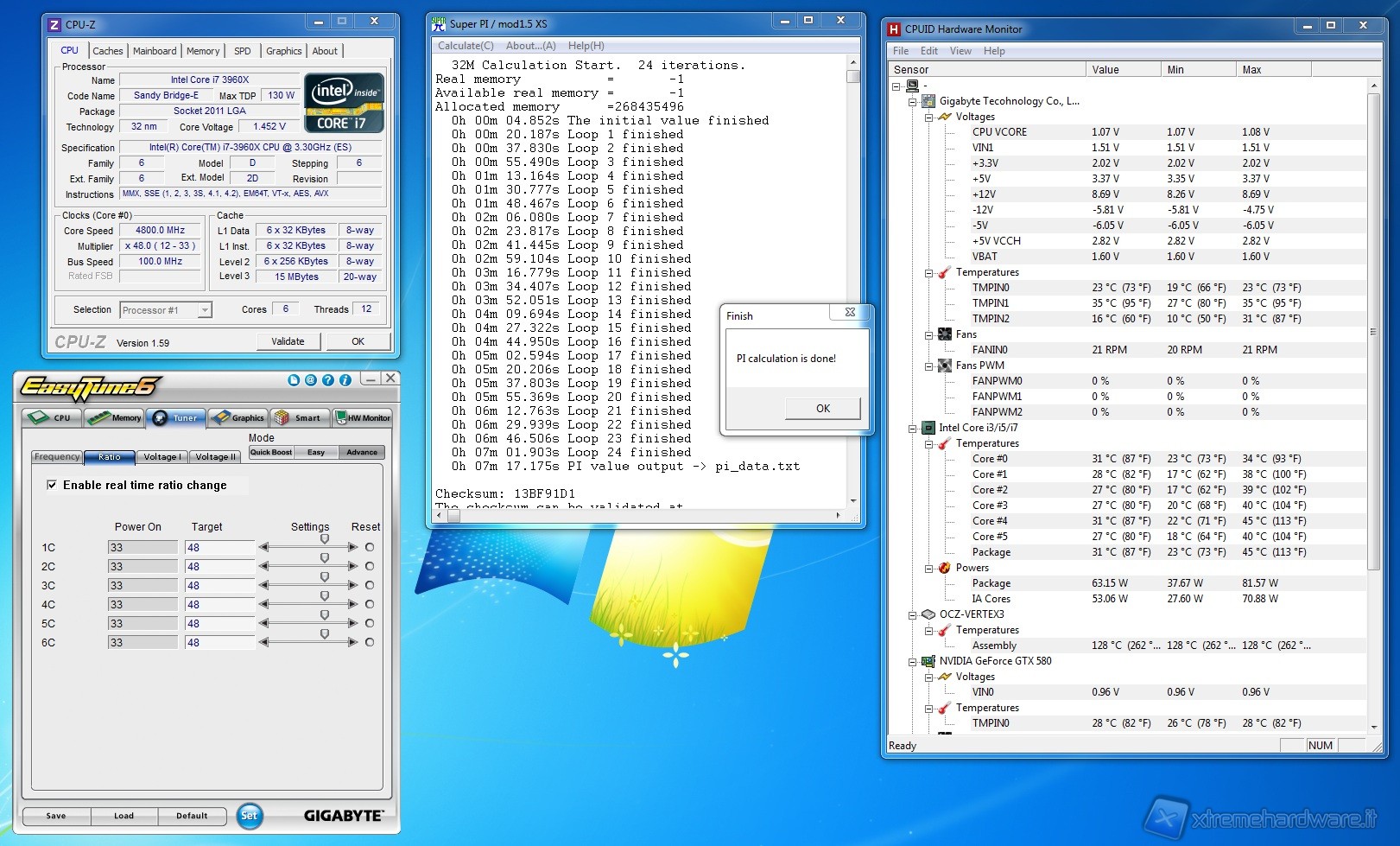Click the @ email icon in EasyTune6

(x=311, y=380)
